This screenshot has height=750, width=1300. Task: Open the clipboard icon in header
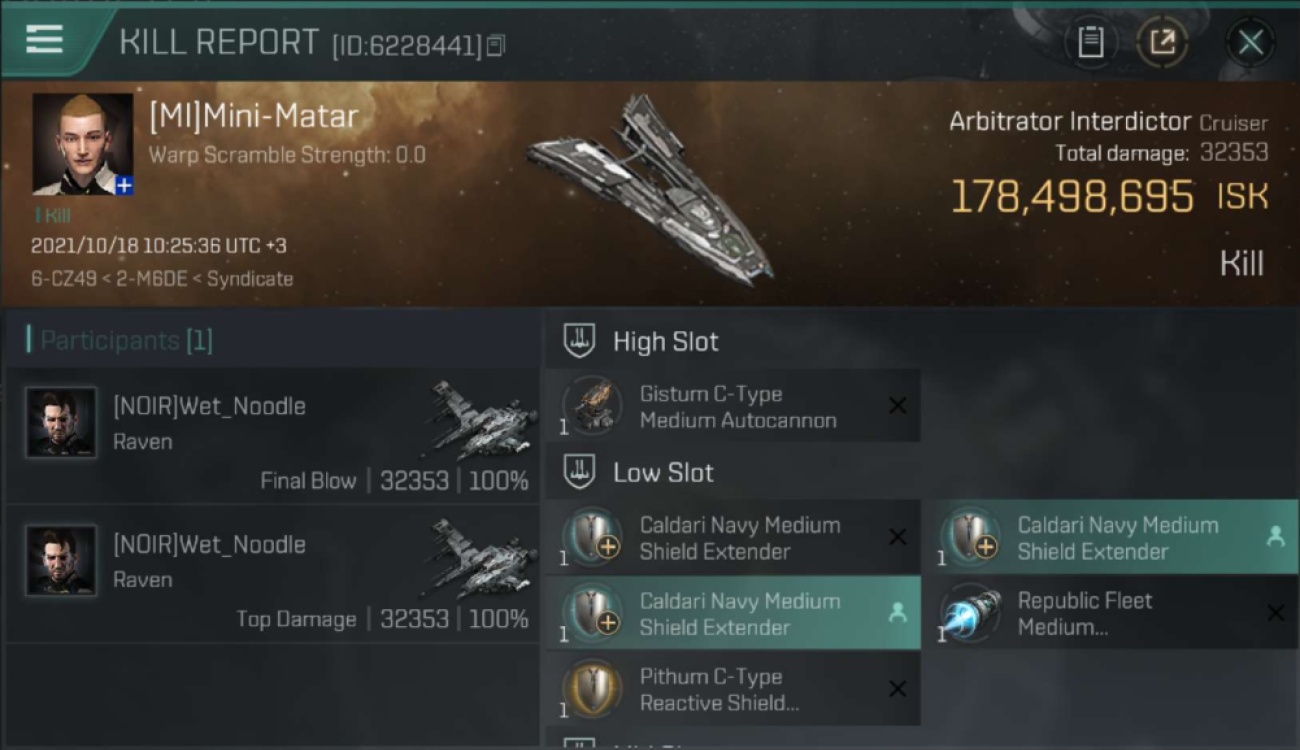coord(1090,42)
